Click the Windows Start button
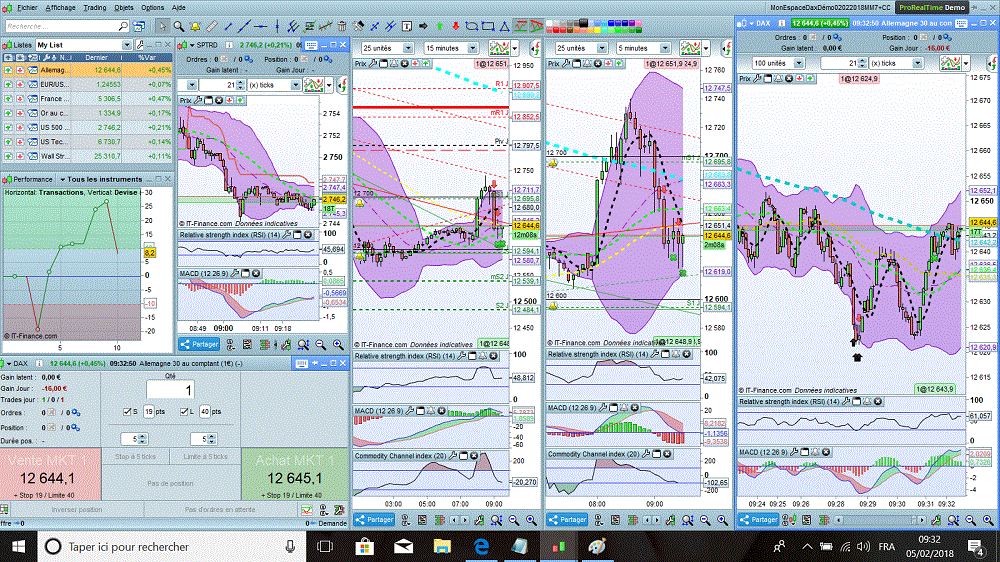The height and width of the screenshot is (562, 1000). 18,547
